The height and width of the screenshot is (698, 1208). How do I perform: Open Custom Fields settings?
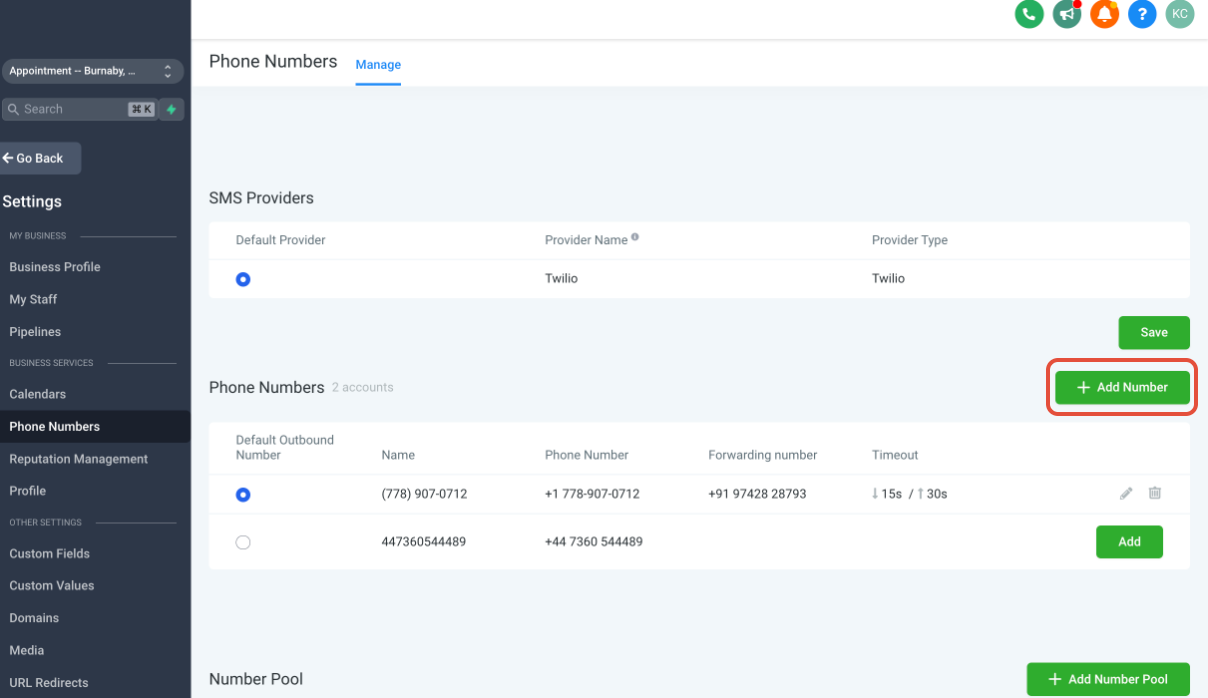point(50,553)
